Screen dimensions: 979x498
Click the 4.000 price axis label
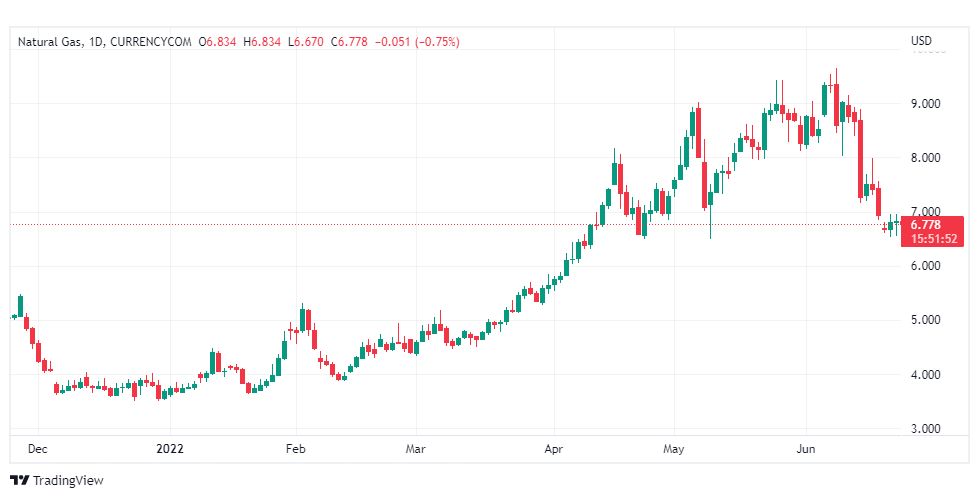pos(926,374)
